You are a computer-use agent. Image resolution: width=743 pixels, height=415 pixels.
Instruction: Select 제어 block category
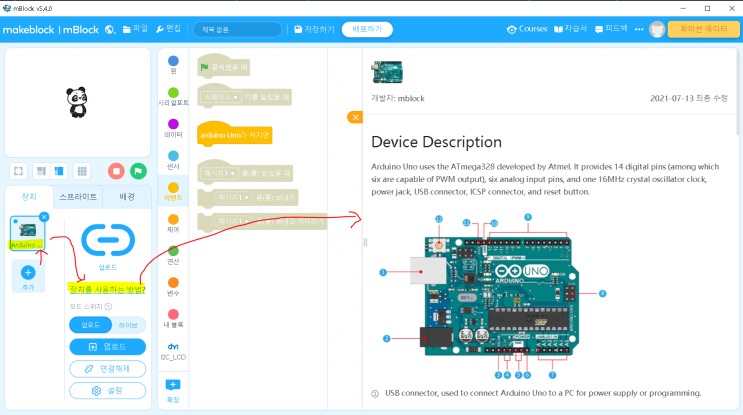pyautogui.click(x=173, y=223)
